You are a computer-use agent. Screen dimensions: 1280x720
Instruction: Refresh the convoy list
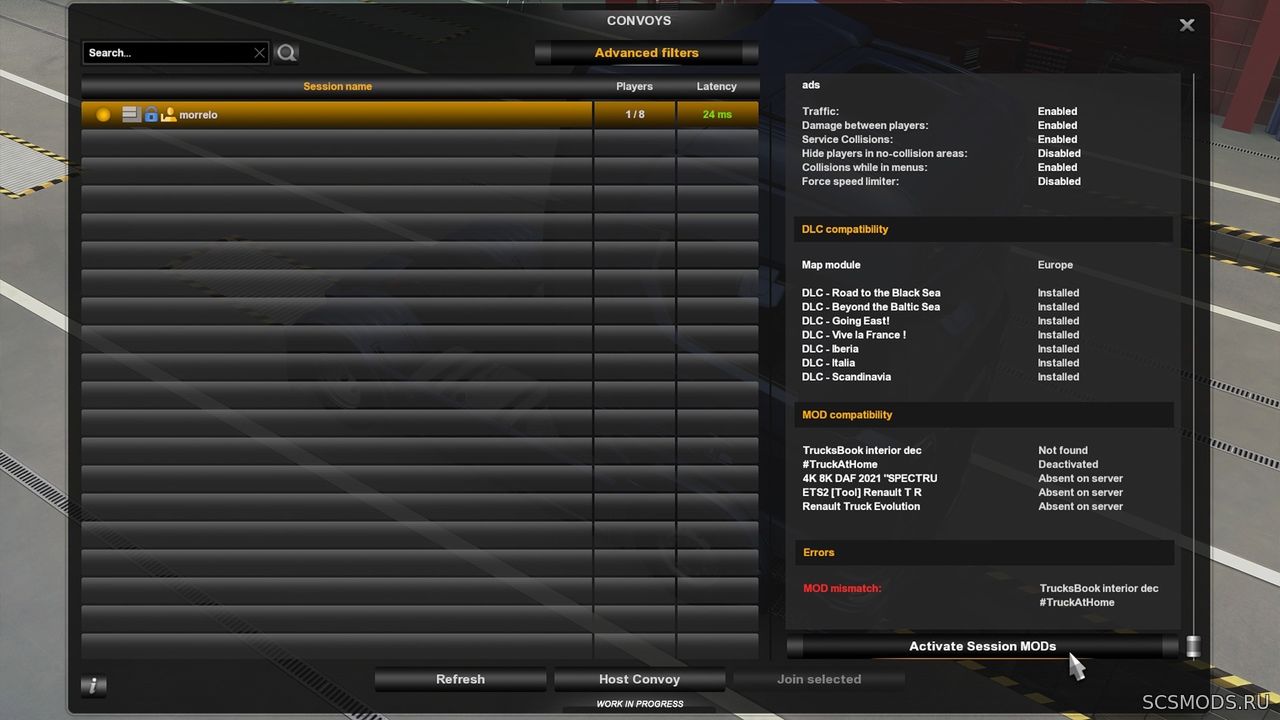tap(460, 680)
